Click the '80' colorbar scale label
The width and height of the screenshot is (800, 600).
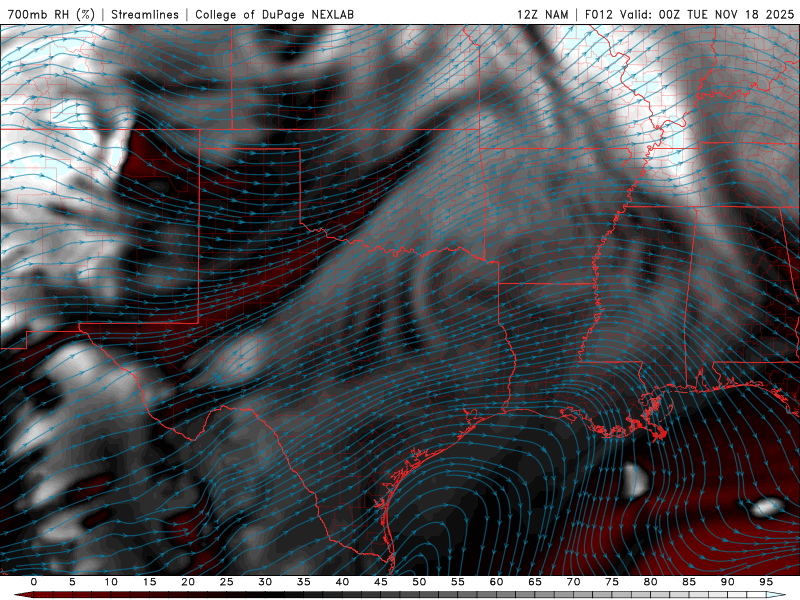tap(651, 582)
